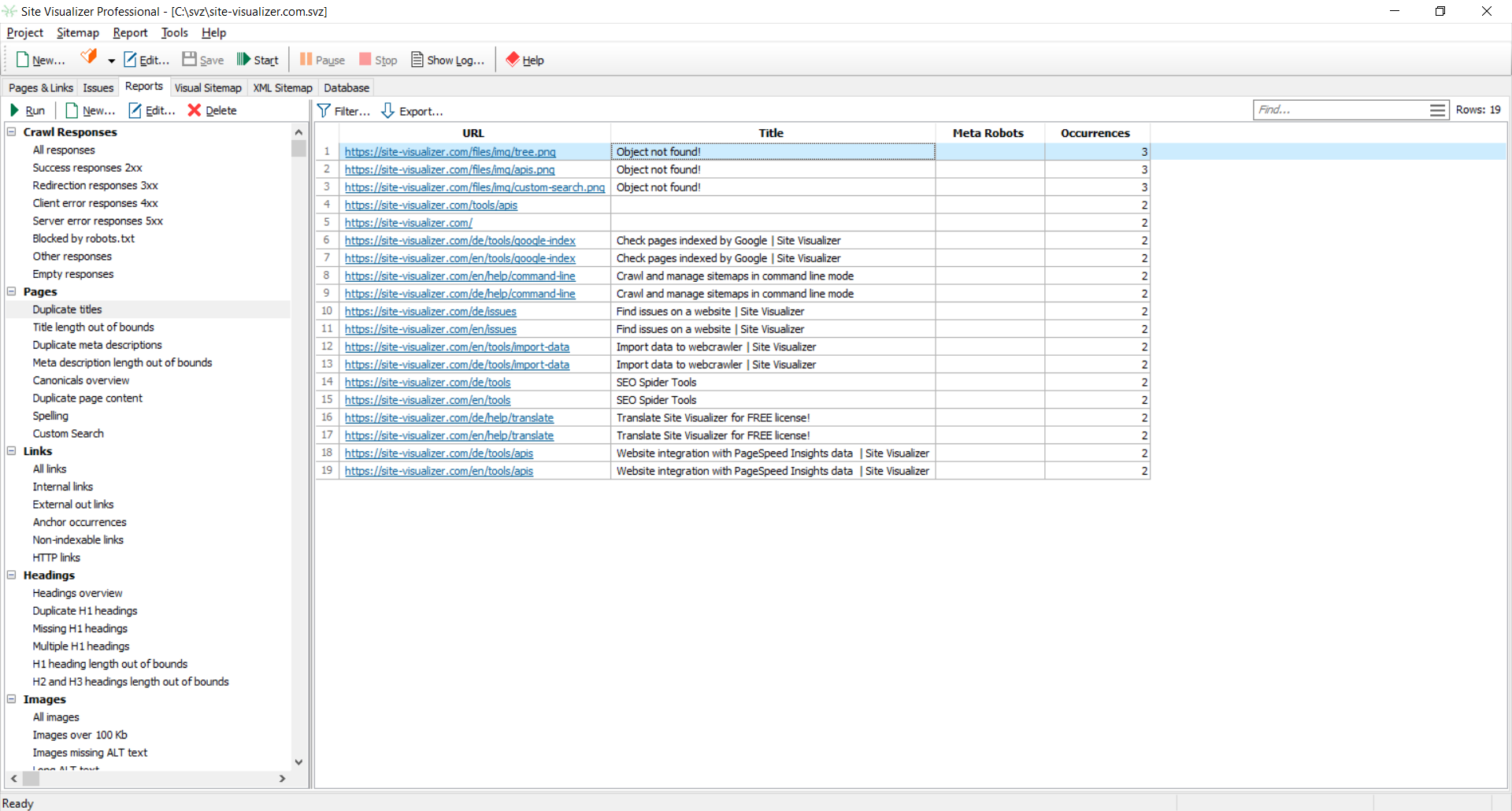1512x811 pixels.
Task: Open the Show Log window
Action: pyautogui.click(x=447, y=60)
